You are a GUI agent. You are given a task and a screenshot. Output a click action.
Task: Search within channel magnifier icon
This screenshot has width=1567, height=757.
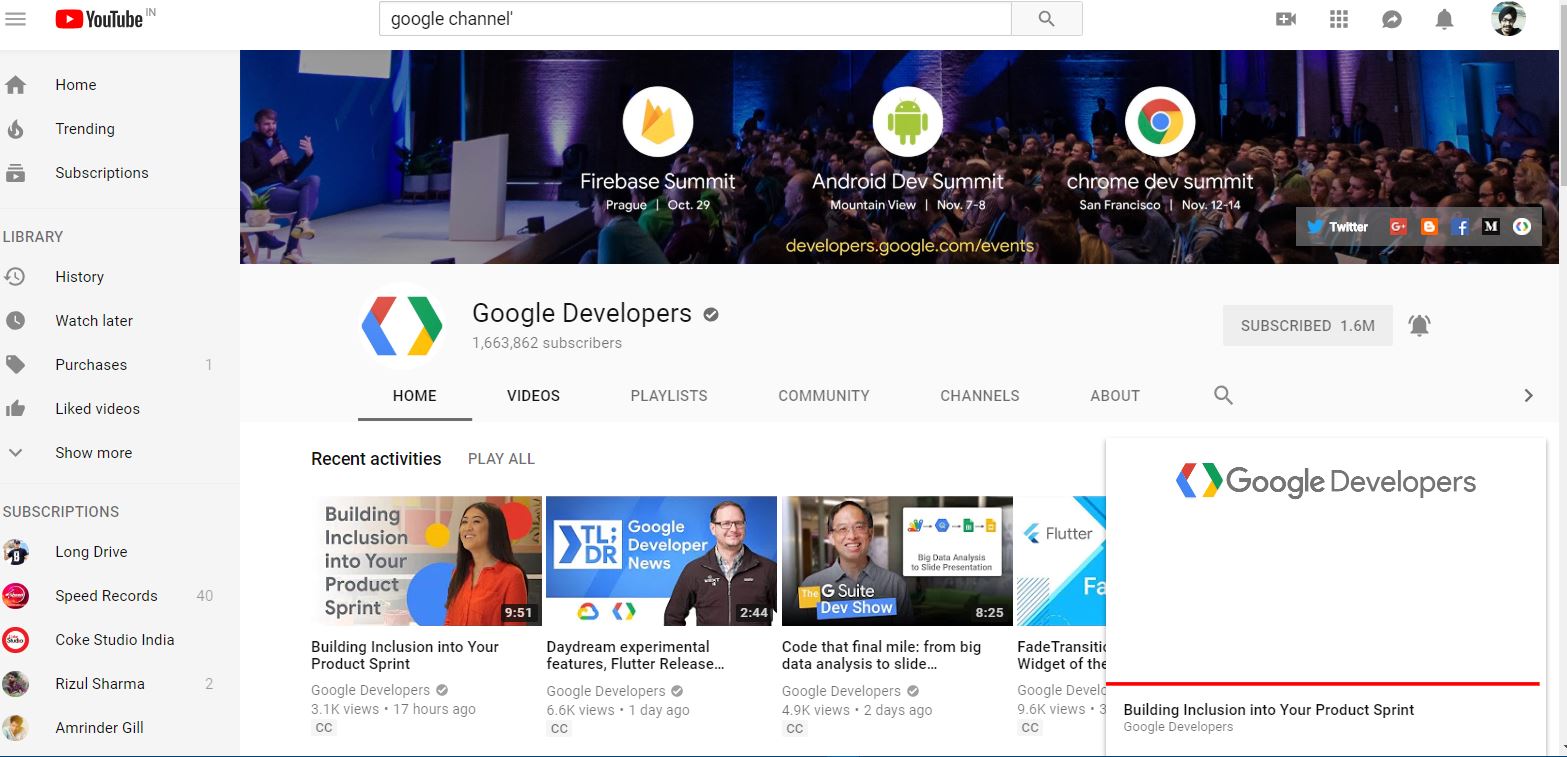1223,395
